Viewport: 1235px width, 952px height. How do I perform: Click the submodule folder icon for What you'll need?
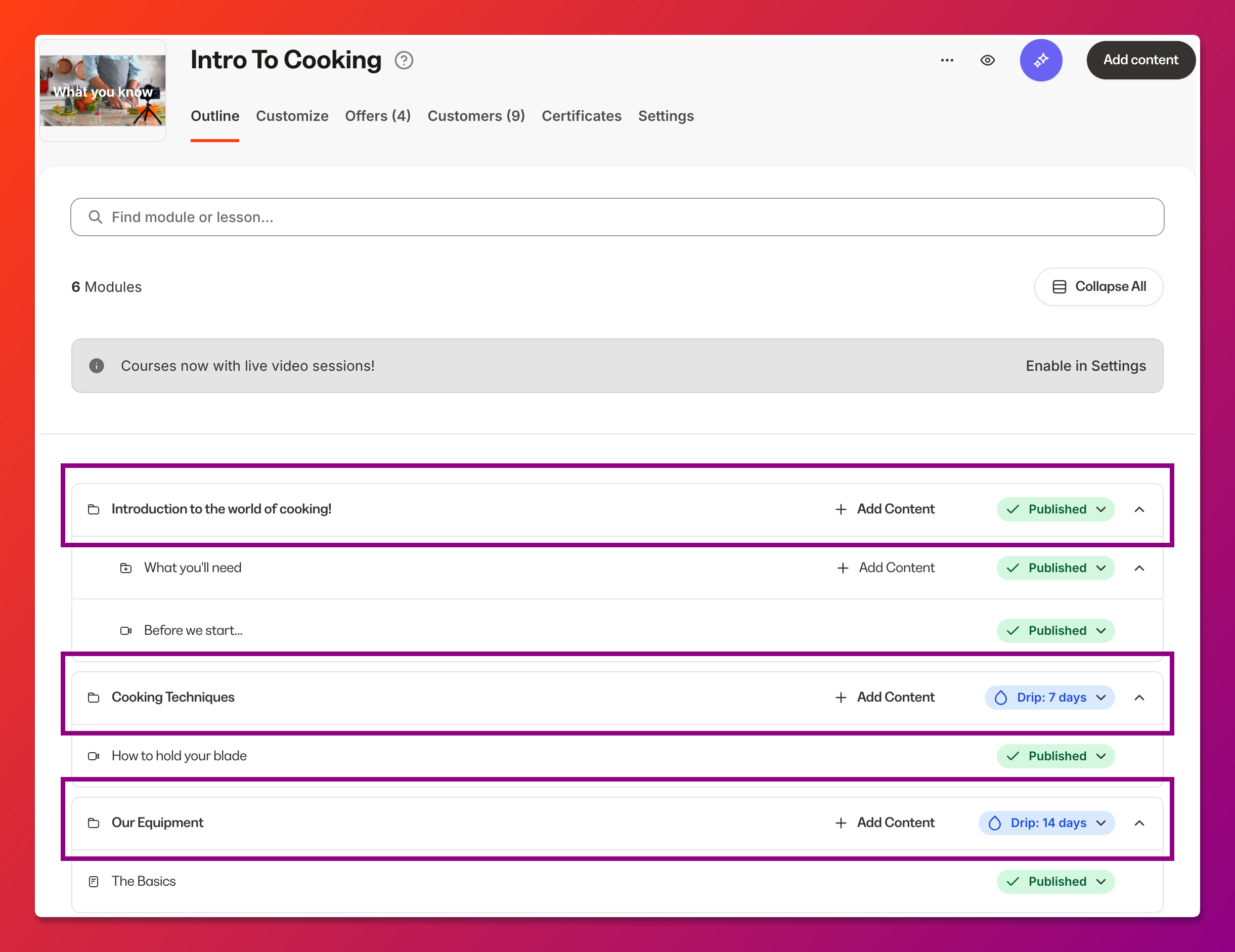(x=126, y=568)
